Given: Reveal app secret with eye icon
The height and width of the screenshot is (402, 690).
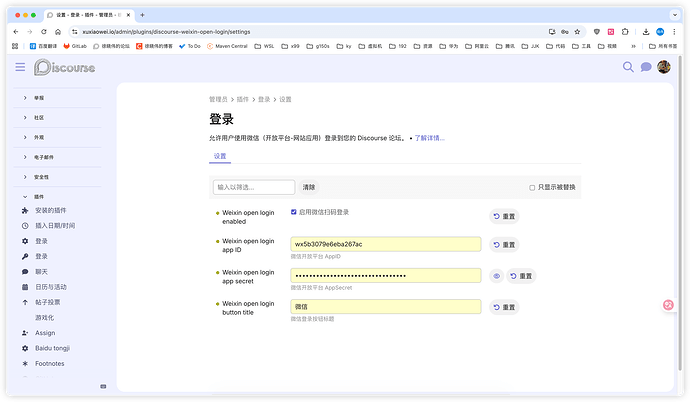Looking at the screenshot, I should [x=495, y=275].
